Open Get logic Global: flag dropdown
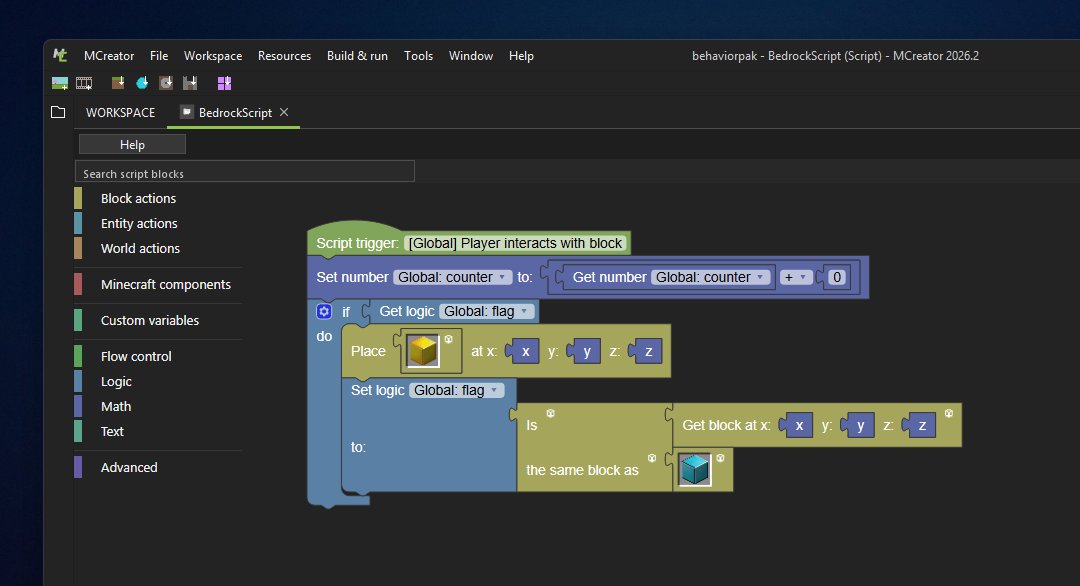The width and height of the screenshot is (1080, 586). click(x=486, y=311)
